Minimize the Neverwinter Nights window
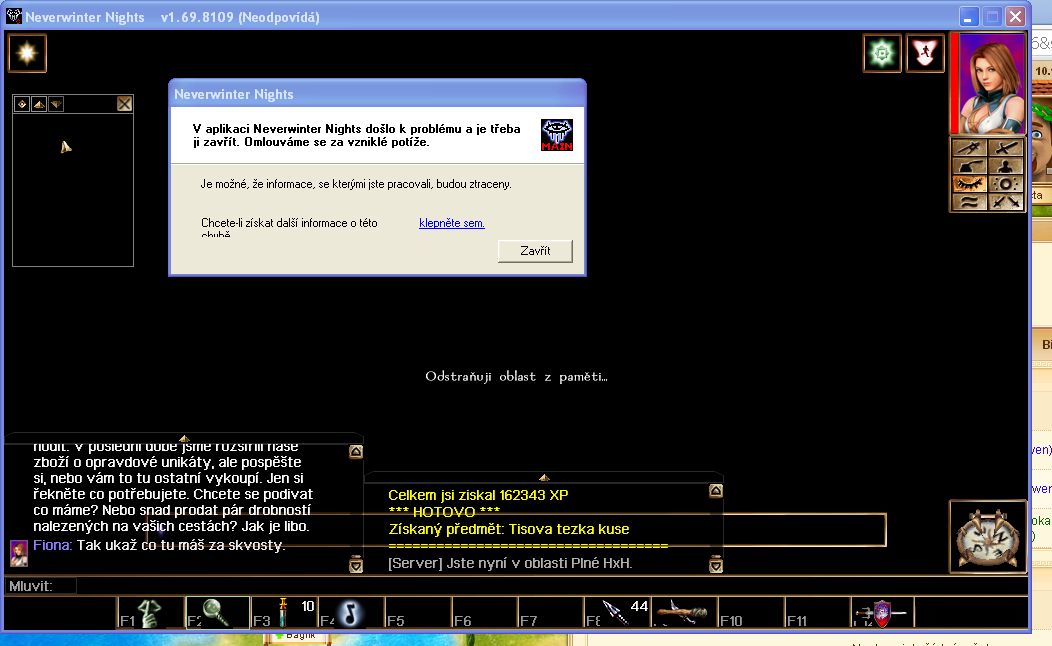The image size is (1052, 646). [968, 17]
